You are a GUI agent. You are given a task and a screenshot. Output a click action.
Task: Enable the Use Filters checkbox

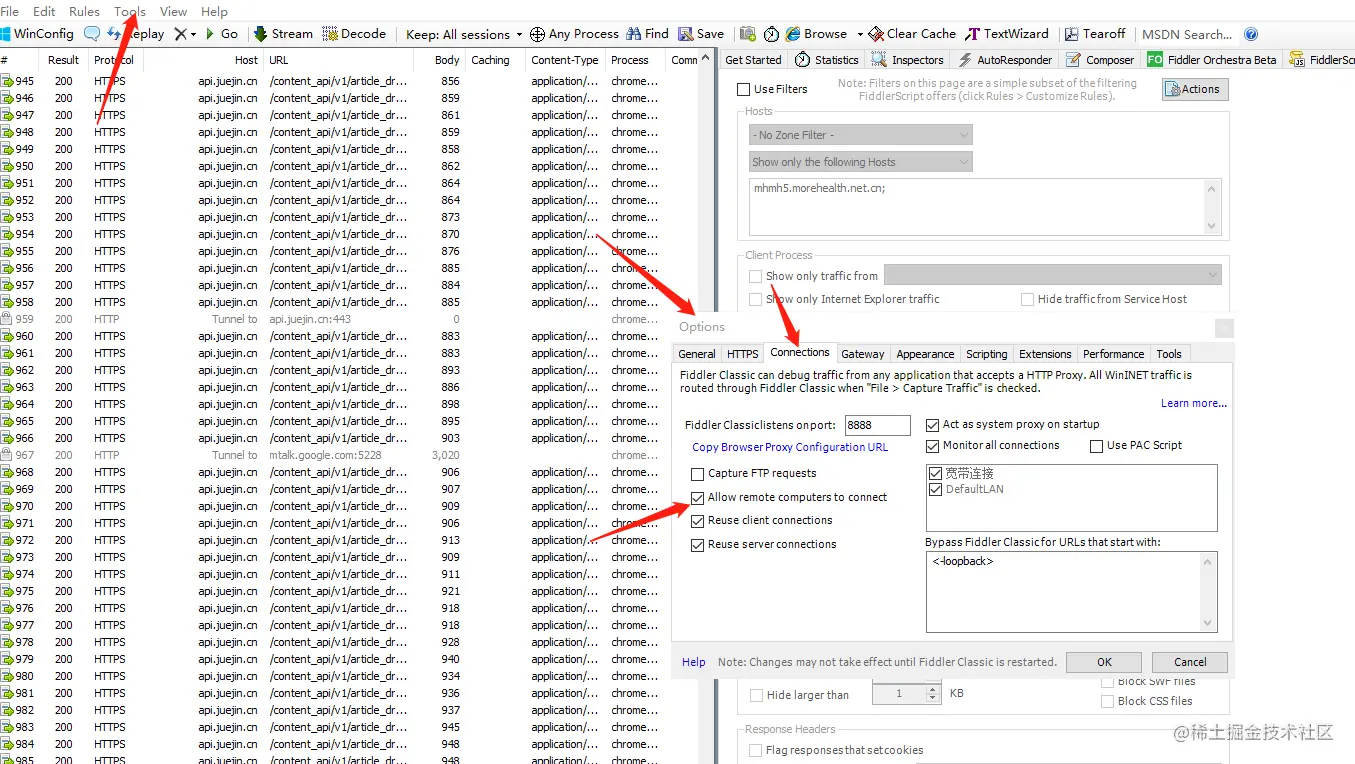click(745, 89)
